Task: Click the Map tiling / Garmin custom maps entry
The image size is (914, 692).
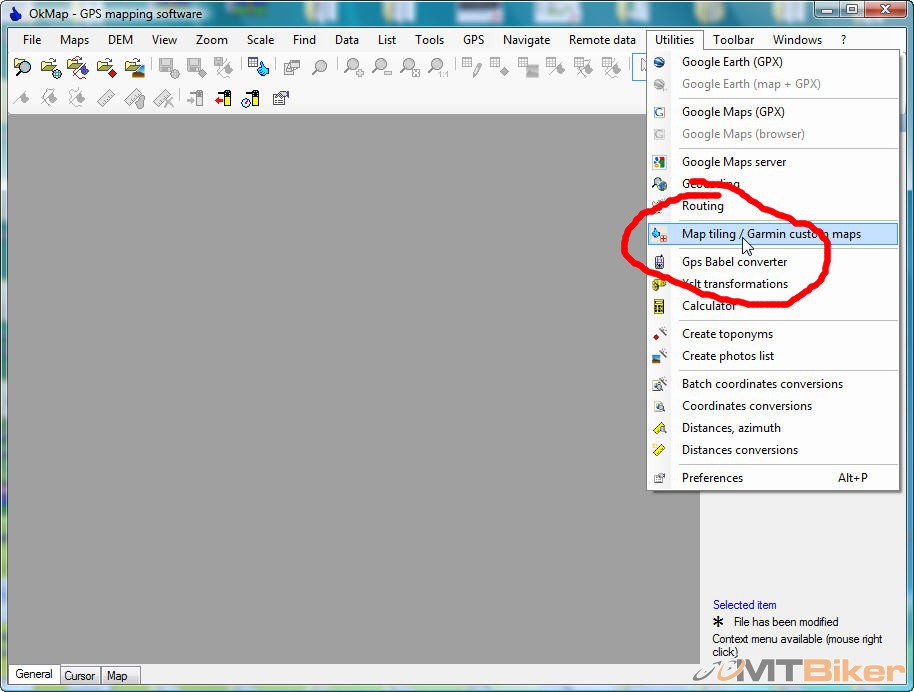Action: point(770,234)
